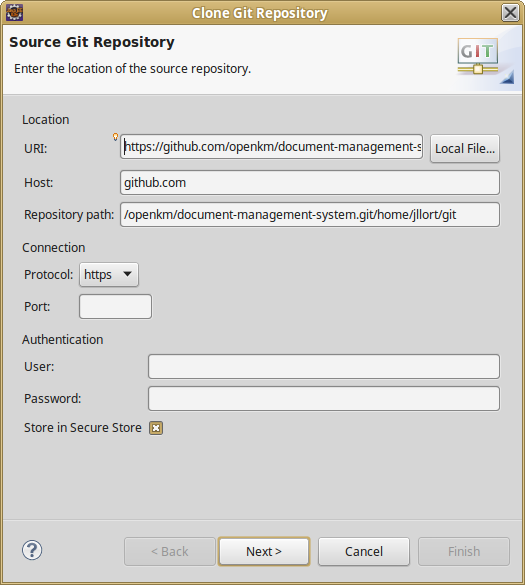Click the Next > button

[264, 551]
